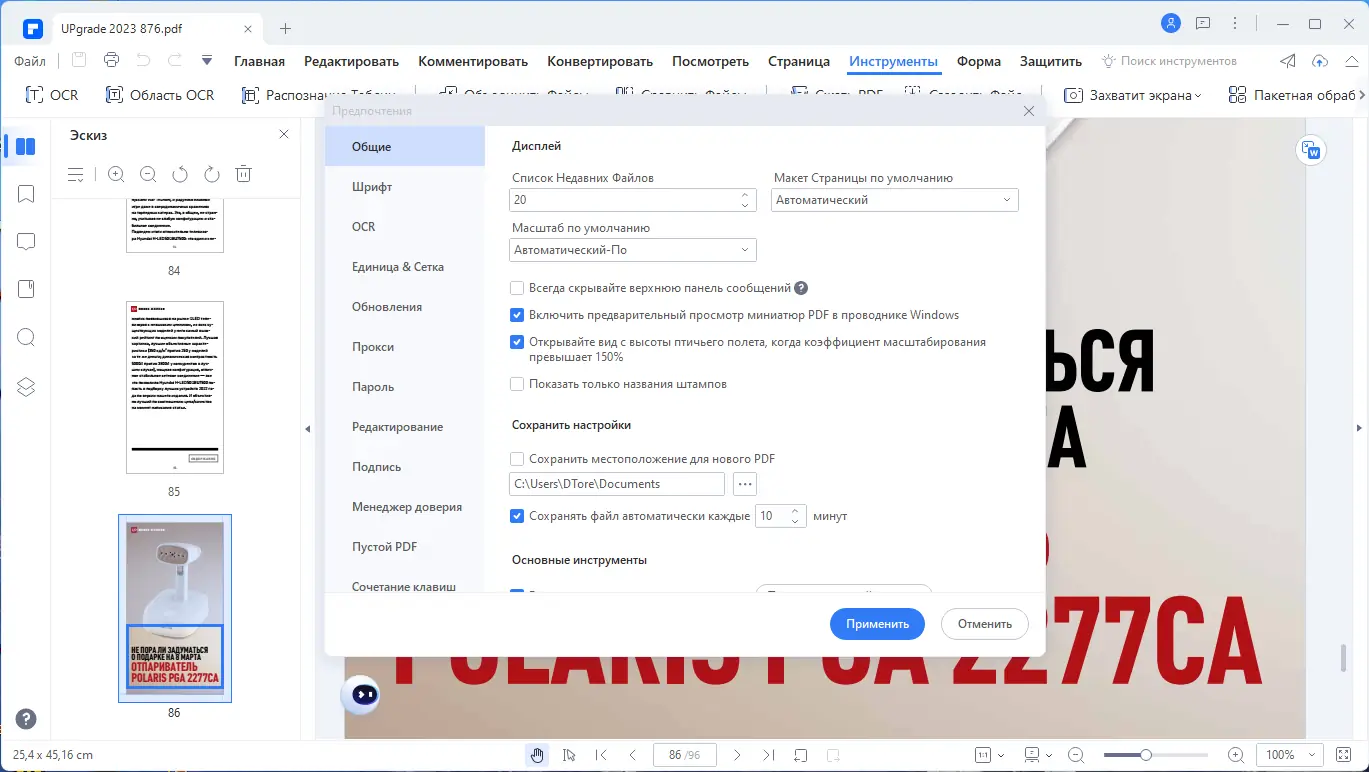Viewport: 1369px width, 772px height.
Task: Open the Bookmarks panel in the sidebar
Action: click(x=25, y=193)
